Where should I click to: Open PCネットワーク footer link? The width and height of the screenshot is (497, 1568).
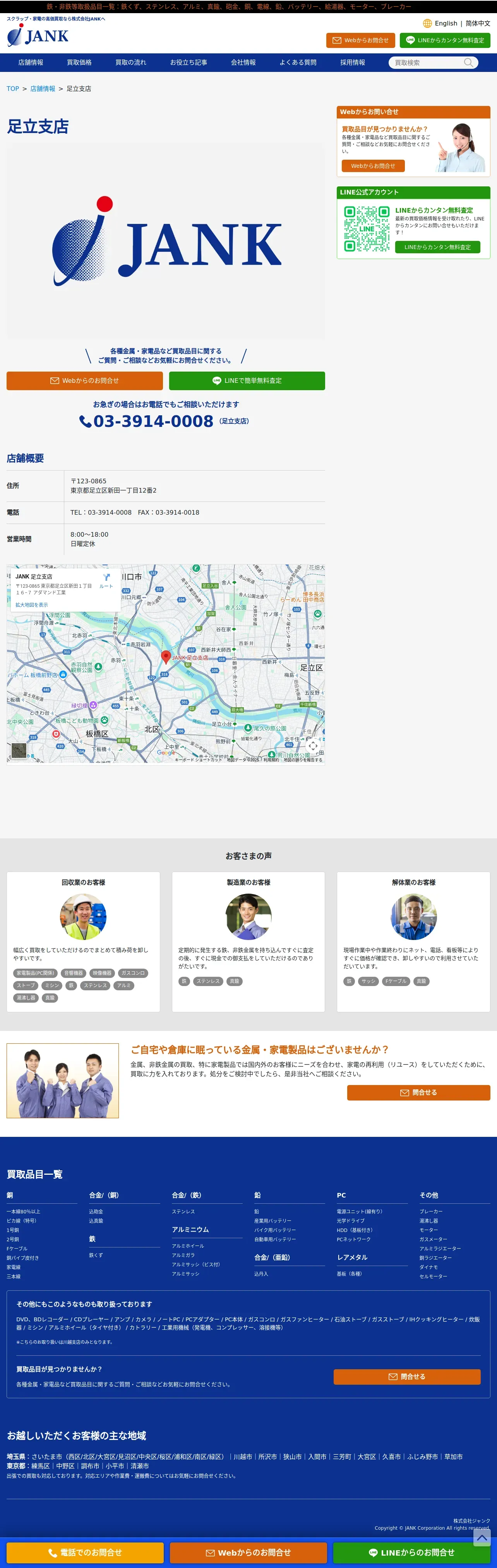pos(354,1239)
